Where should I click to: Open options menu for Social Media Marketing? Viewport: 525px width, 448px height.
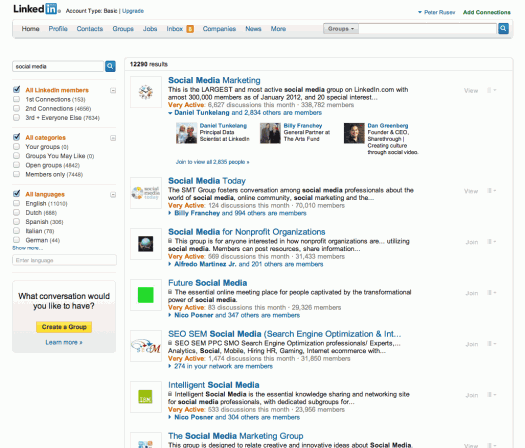(492, 90)
